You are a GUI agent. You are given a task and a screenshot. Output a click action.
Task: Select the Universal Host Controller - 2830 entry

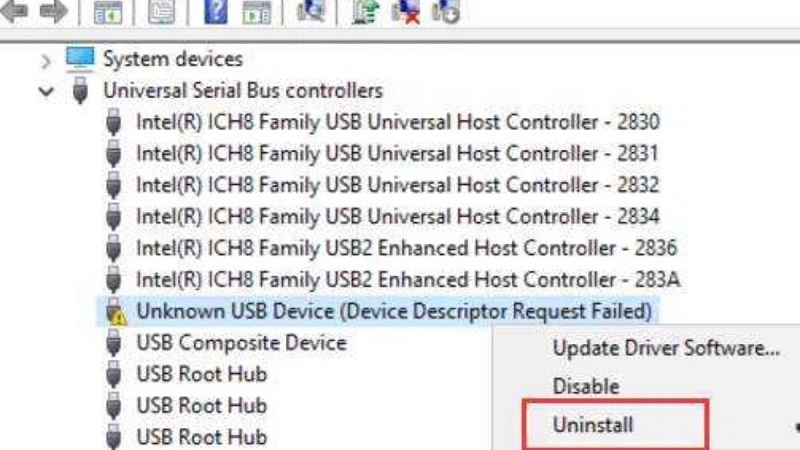[398, 123]
